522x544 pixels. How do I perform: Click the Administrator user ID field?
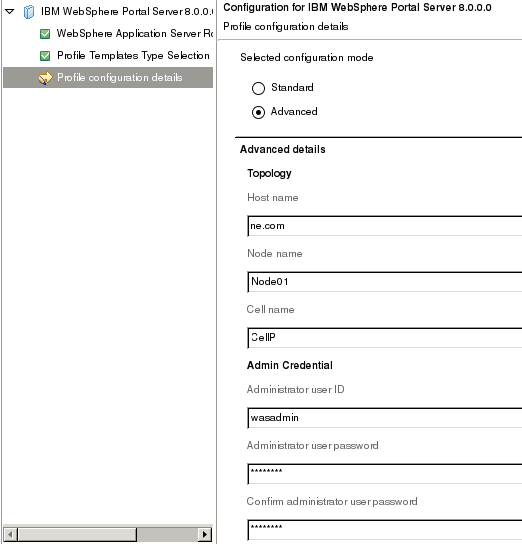point(385,418)
